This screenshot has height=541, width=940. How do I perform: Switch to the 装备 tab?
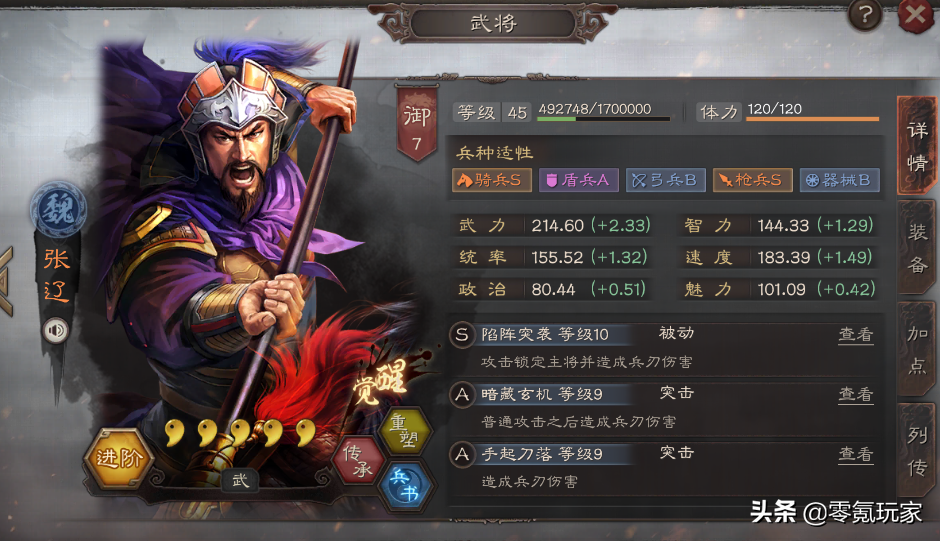(917, 247)
